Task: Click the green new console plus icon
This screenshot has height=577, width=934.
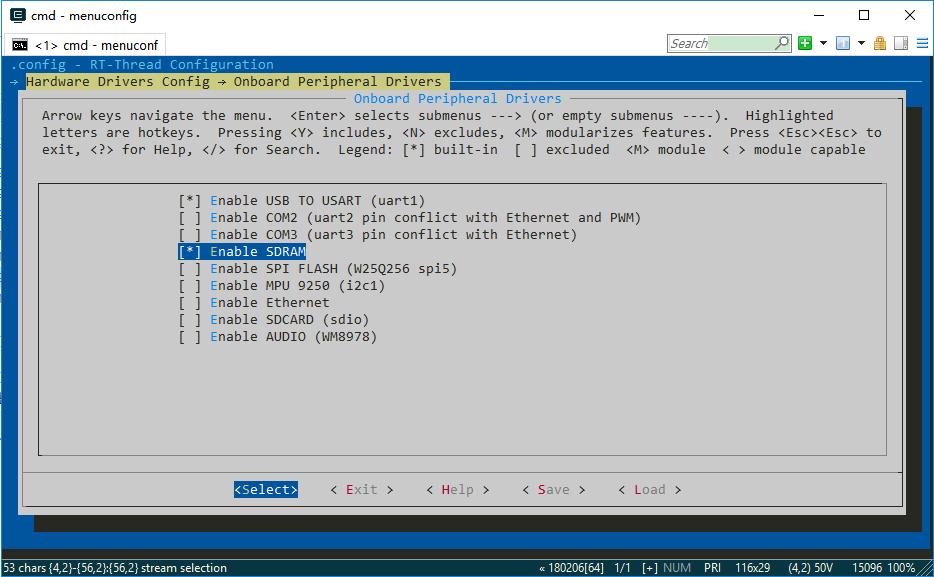Action: (805, 43)
